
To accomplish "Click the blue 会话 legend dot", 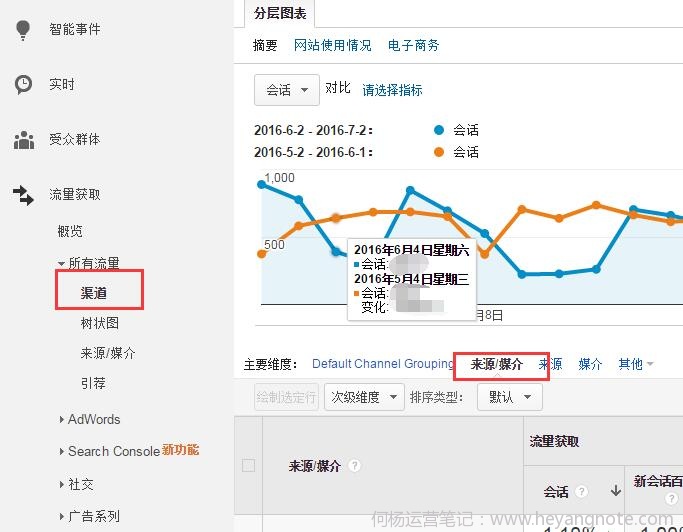I will (439, 130).
